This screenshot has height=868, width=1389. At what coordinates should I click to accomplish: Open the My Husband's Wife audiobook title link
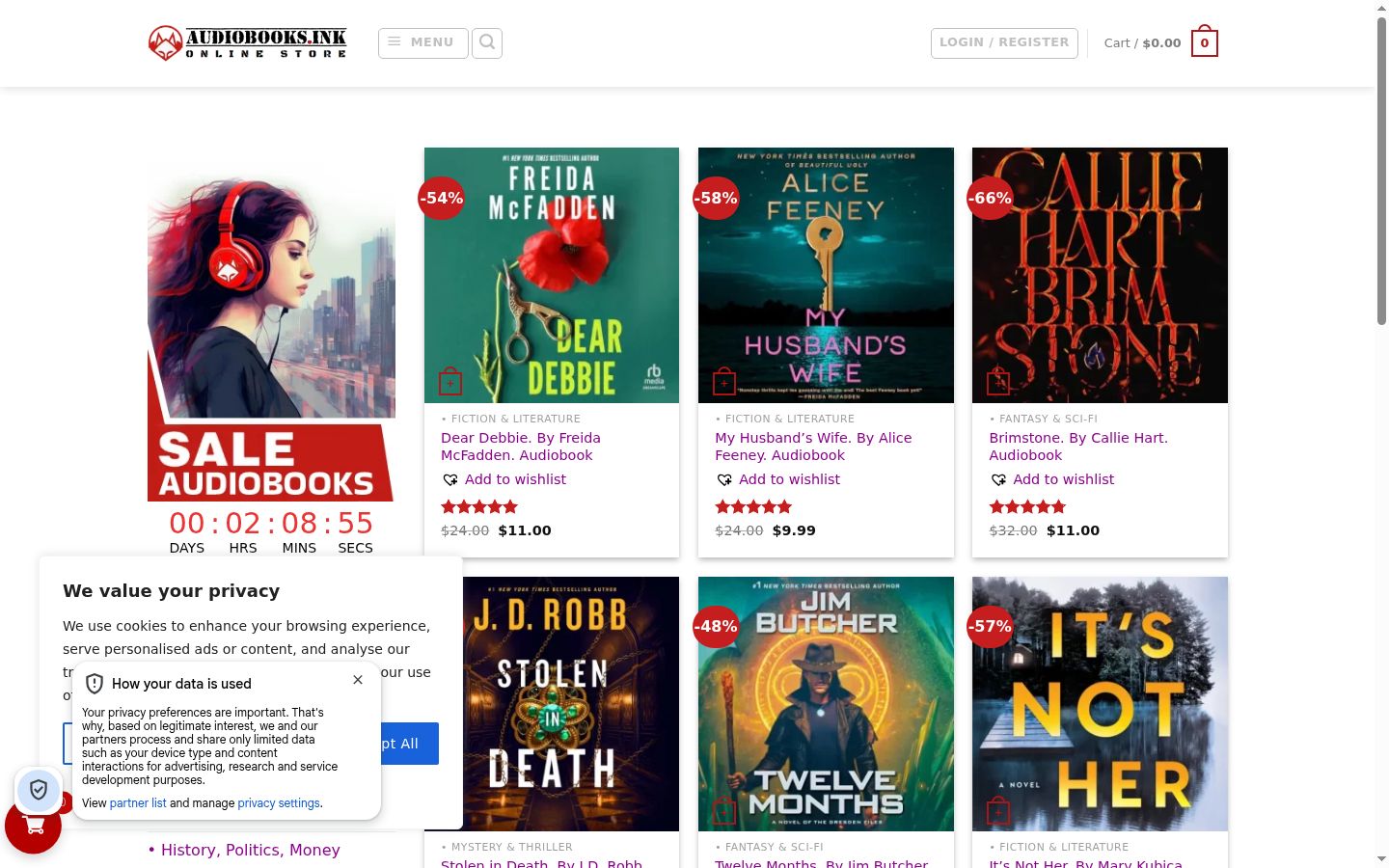click(813, 447)
